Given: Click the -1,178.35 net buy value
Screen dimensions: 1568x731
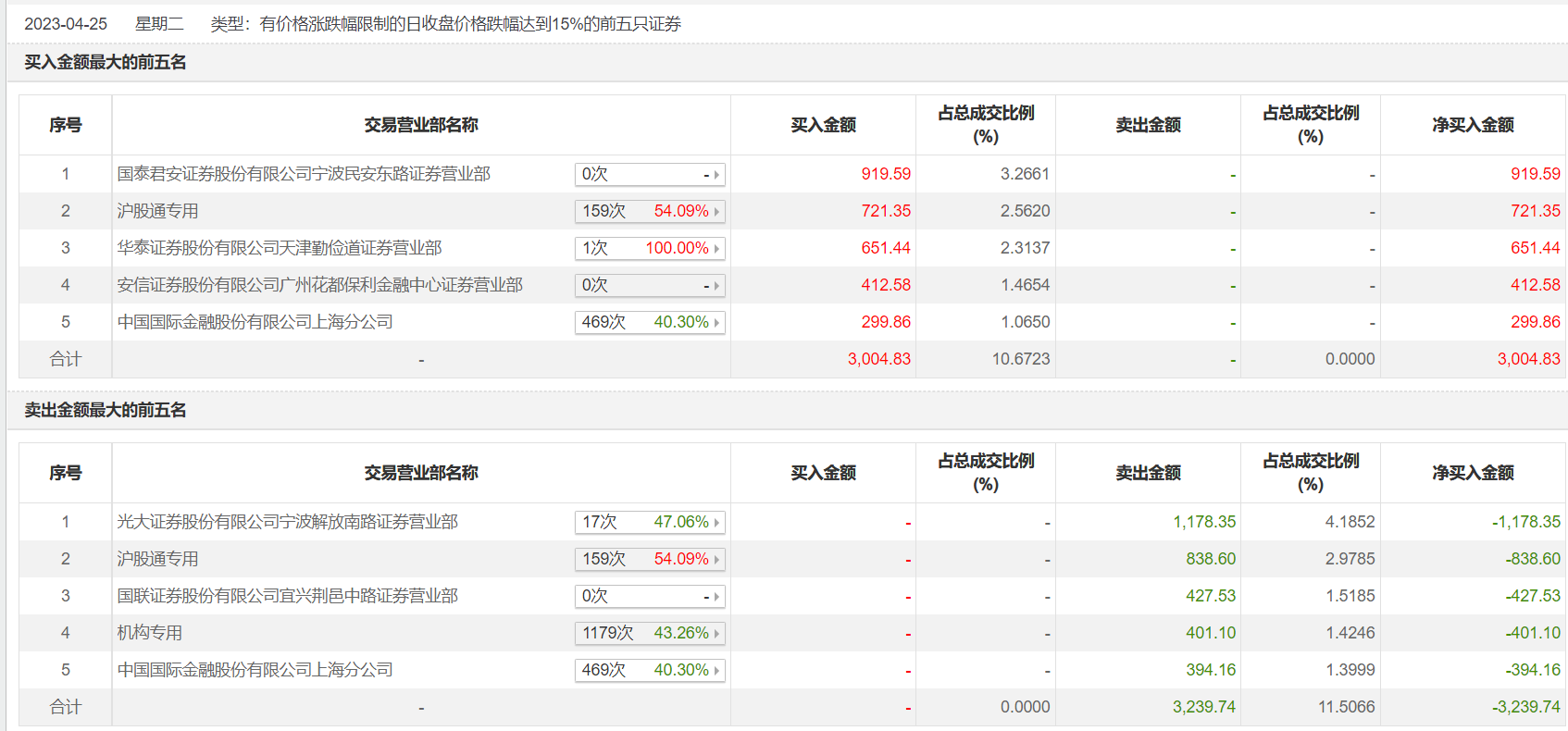Looking at the screenshot, I should coord(1525,522).
